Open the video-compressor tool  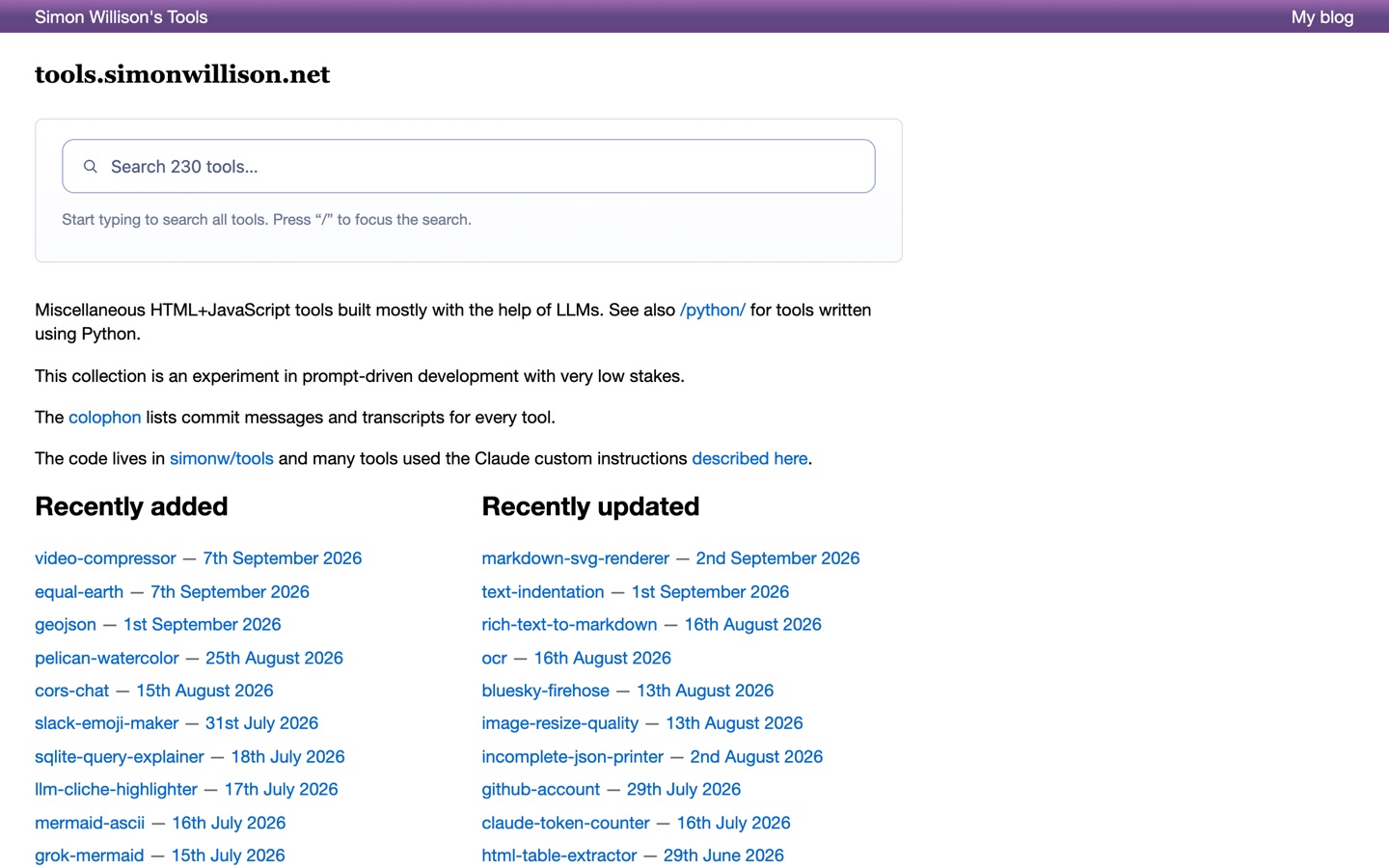click(105, 558)
